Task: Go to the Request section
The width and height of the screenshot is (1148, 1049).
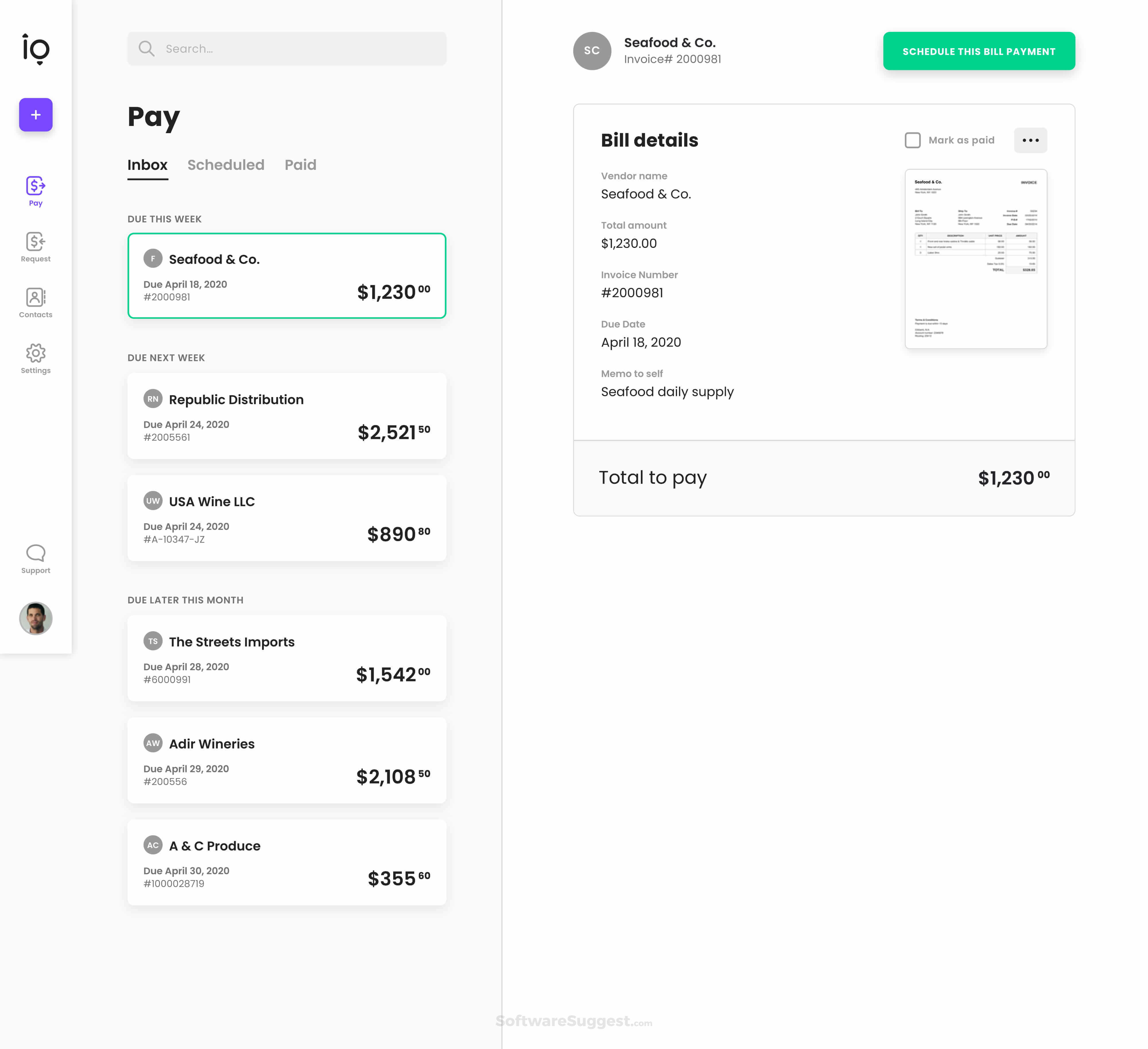Action: [x=35, y=246]
